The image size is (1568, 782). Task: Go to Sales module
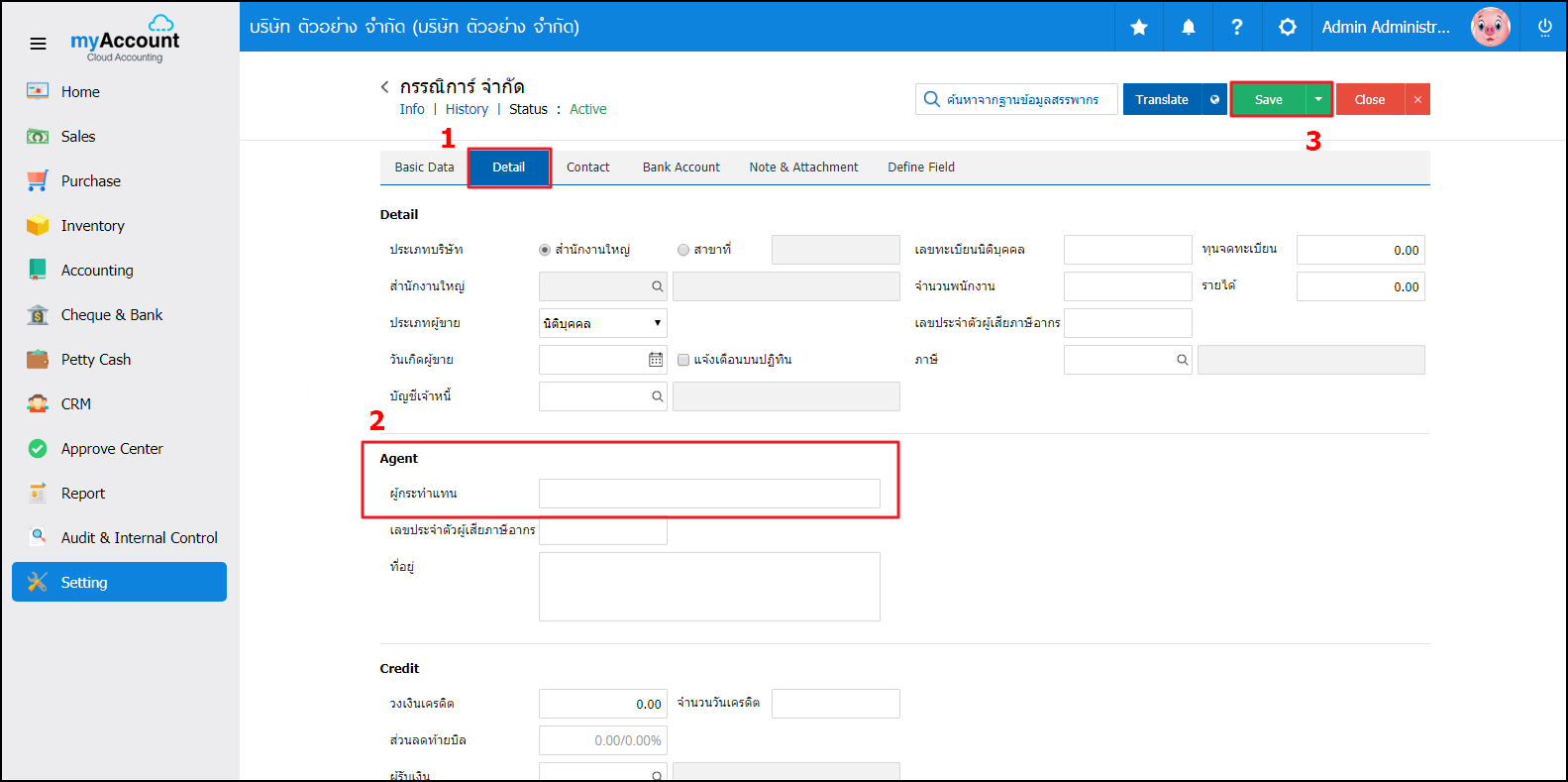pyautogui.click(x=78, y=136)
